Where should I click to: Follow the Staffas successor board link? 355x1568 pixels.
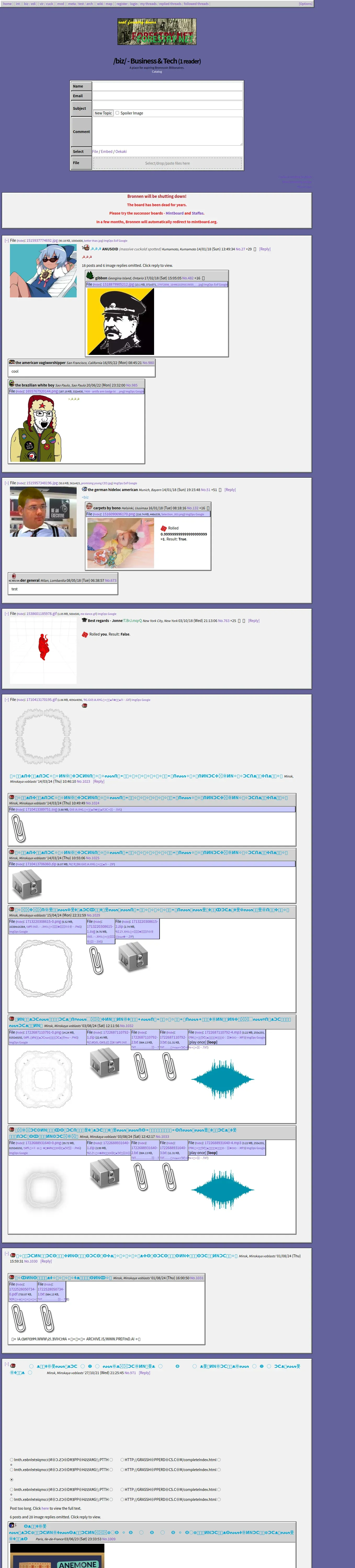point(198,213)
